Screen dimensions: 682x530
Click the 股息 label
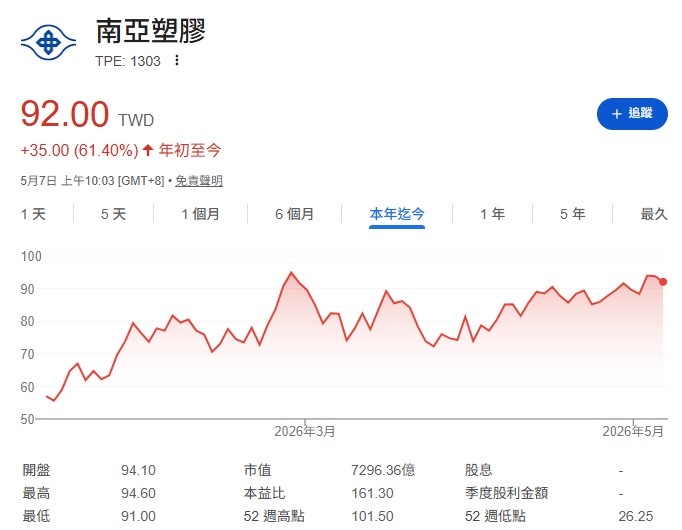[478, 470]
